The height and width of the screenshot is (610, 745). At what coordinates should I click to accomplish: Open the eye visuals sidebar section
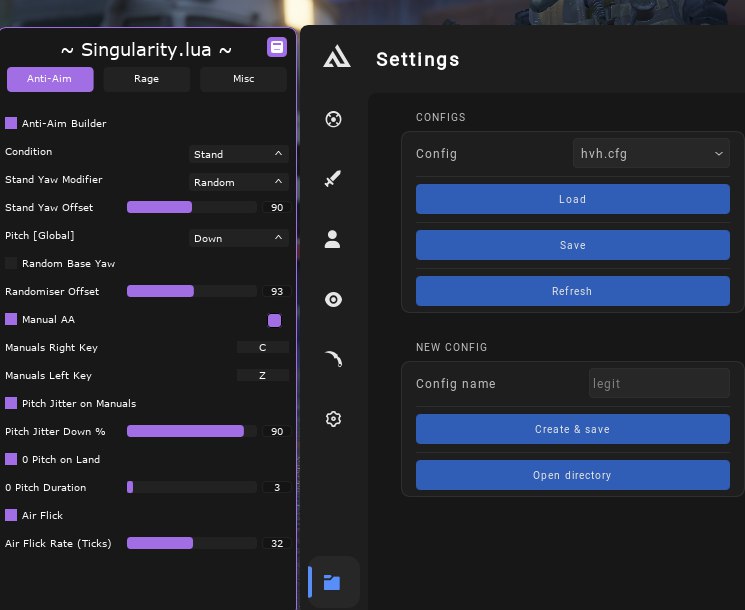coord(333,299)
